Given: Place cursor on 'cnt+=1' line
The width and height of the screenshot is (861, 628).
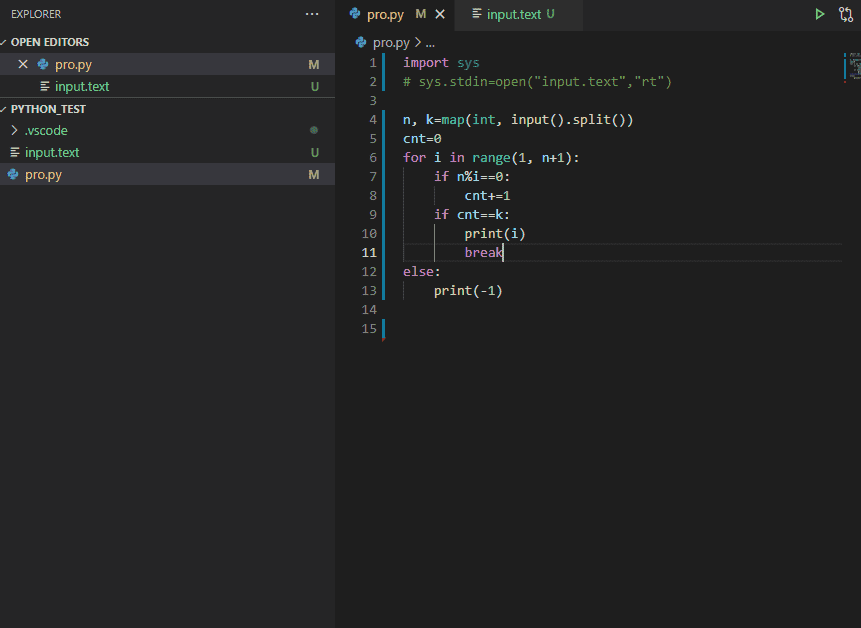Looking at the screenshot, I should click(x=487, y=195).
